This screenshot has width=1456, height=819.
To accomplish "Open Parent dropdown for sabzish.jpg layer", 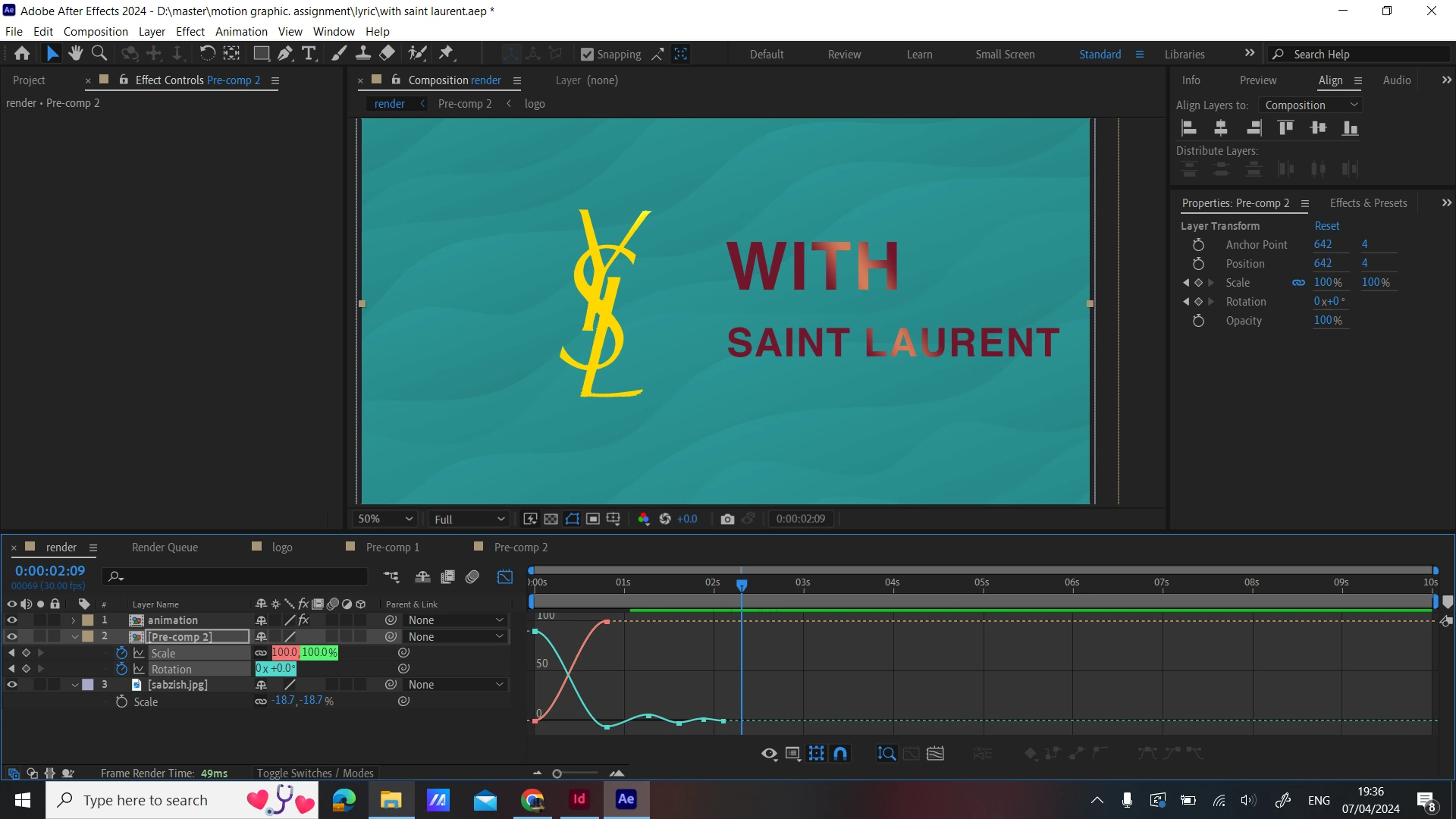I will pyautogui.click(x=455, y=685).
